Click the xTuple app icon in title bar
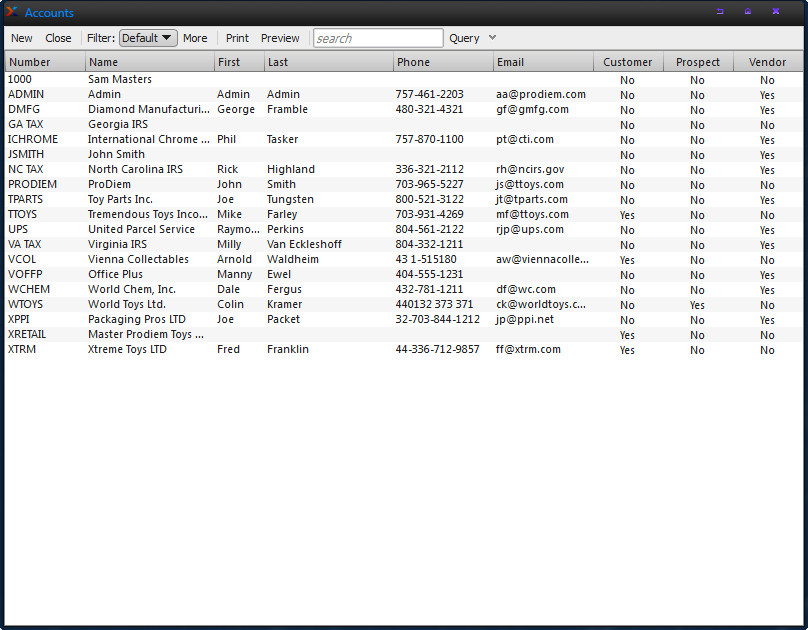This screenshot has height=630, width=808. pos(11,12)
